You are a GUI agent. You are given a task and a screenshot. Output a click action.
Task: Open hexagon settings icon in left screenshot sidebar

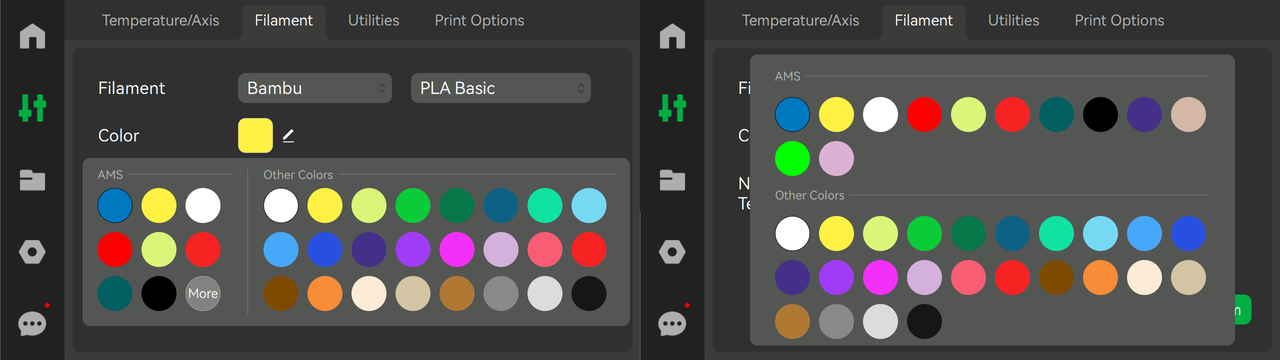(x=32, y=252)
